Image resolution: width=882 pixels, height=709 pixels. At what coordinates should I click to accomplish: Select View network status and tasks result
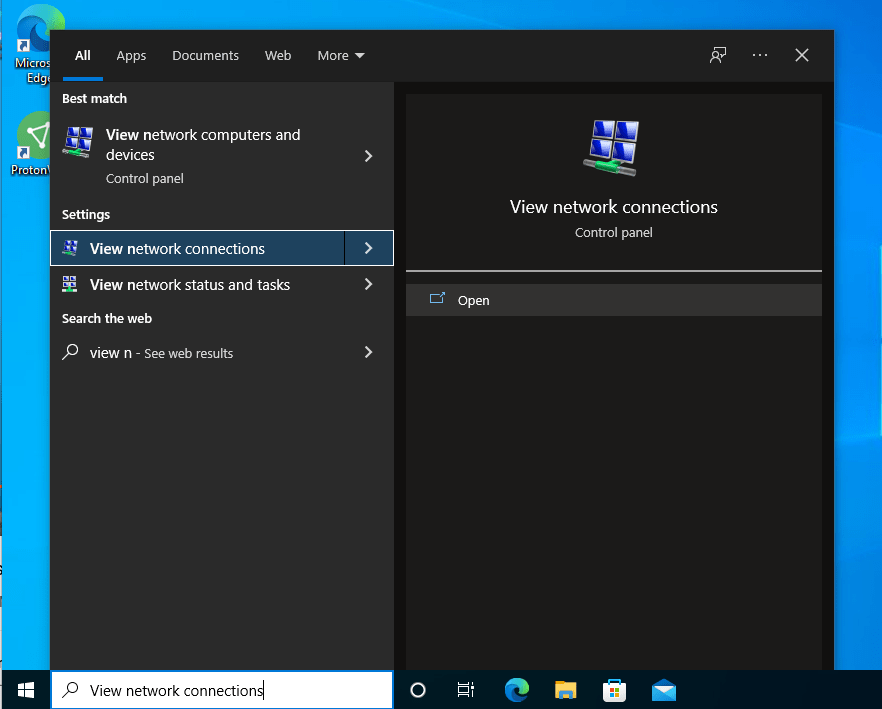[190, 284]
